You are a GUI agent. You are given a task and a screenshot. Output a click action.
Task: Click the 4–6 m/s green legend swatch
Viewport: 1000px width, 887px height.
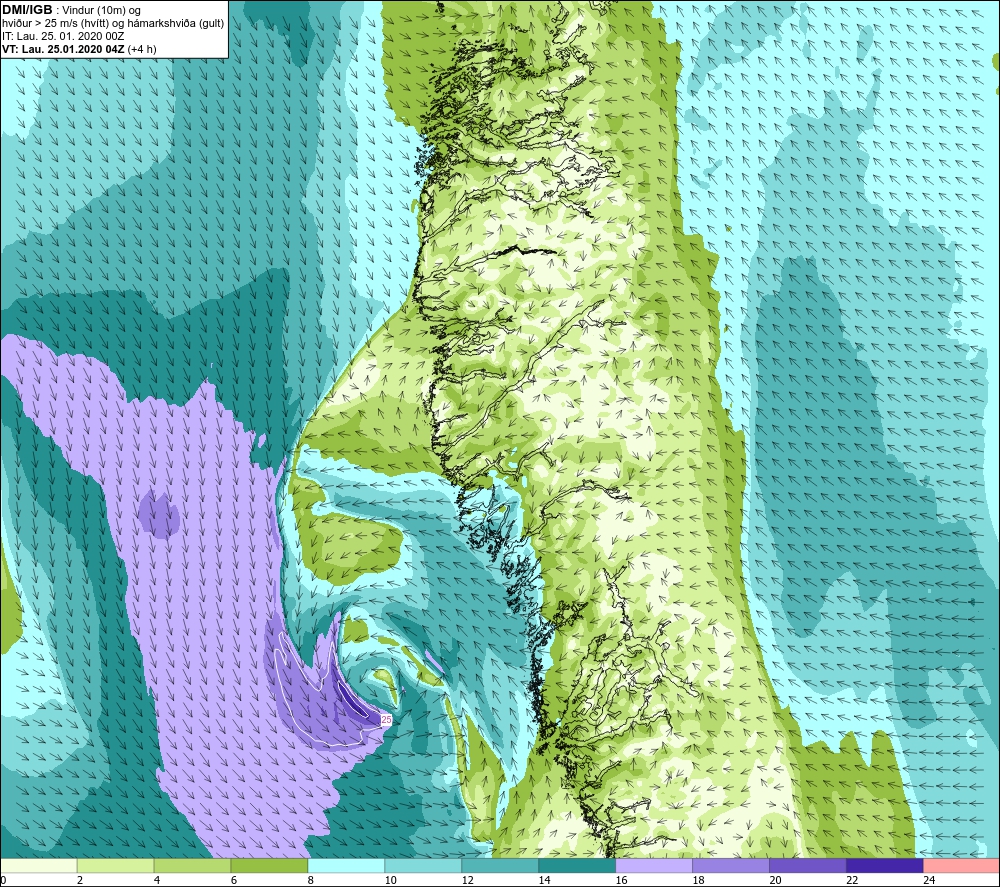tap(192, 866)
